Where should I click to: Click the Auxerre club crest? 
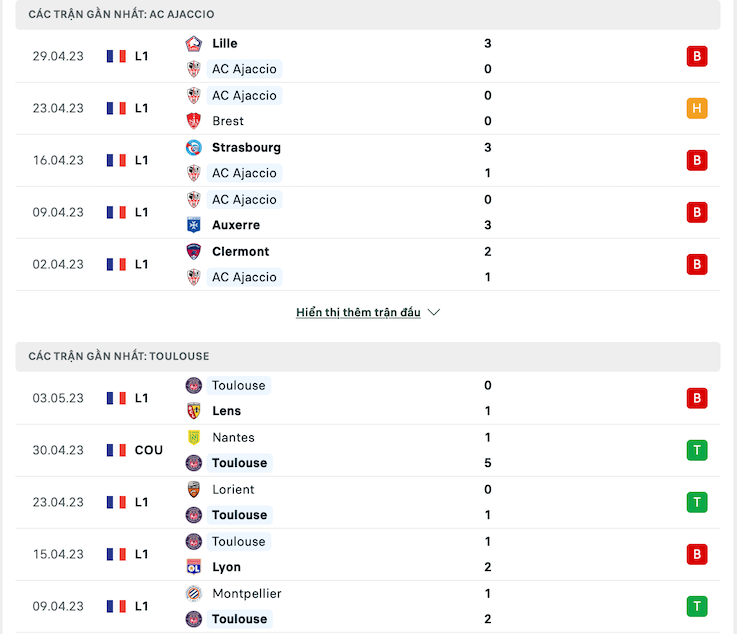tap(194, 225)
